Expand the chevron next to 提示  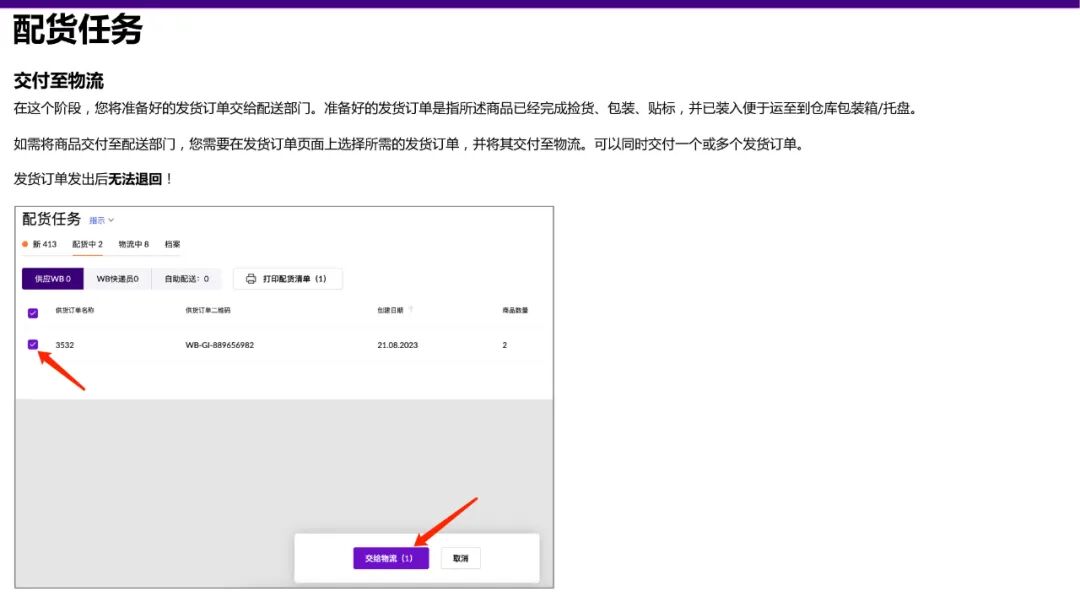(x=111, y=219)
